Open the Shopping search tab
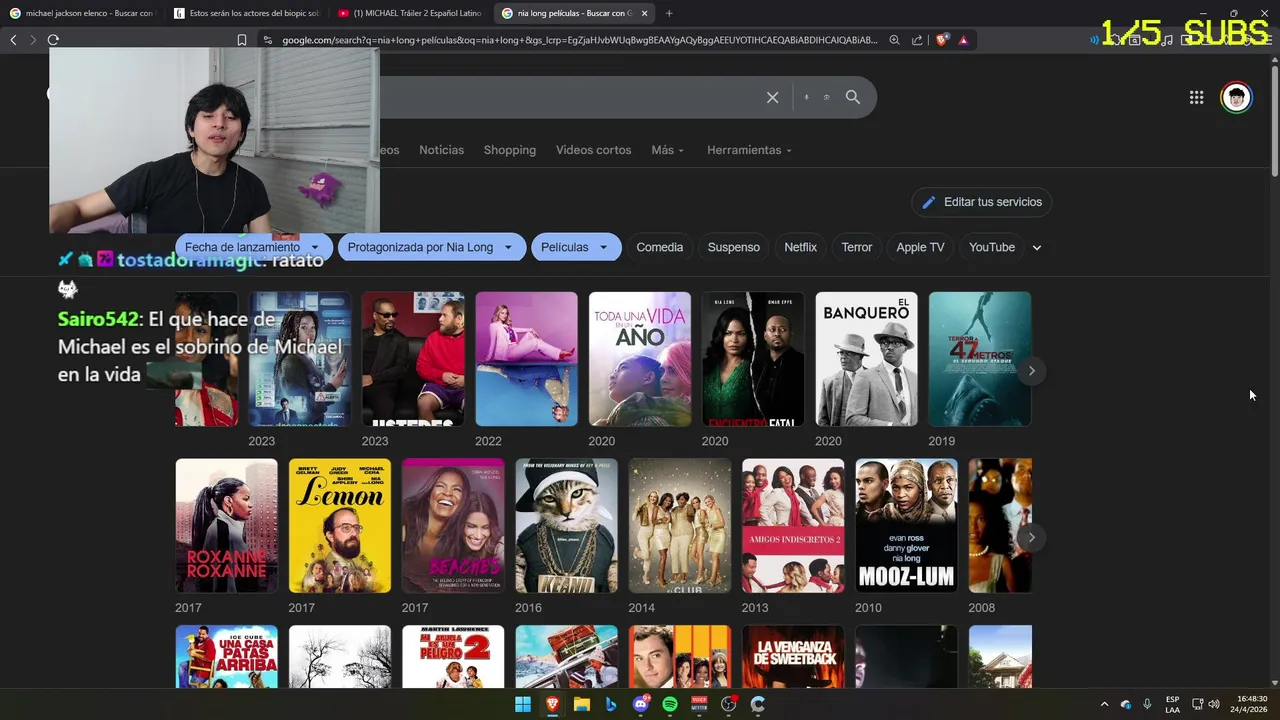Image resolution: width=1280 pixels, height=720 pixels. pyautogui.click(x=510, y=150)
